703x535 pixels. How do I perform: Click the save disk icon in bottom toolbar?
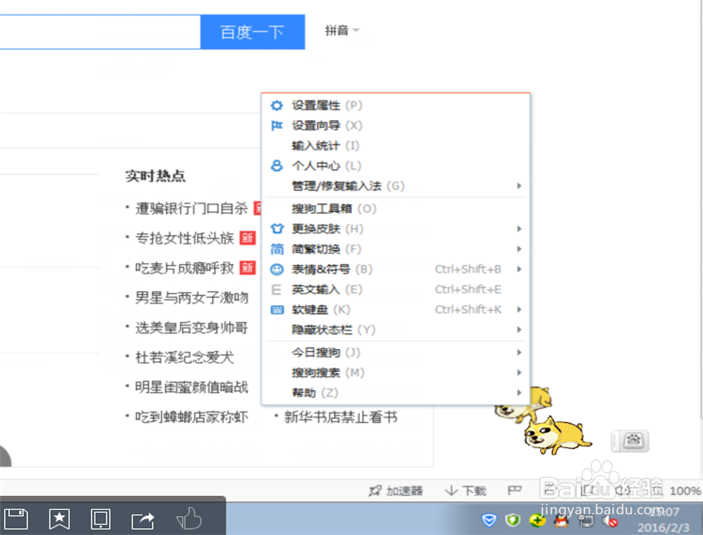coord(16,519)
